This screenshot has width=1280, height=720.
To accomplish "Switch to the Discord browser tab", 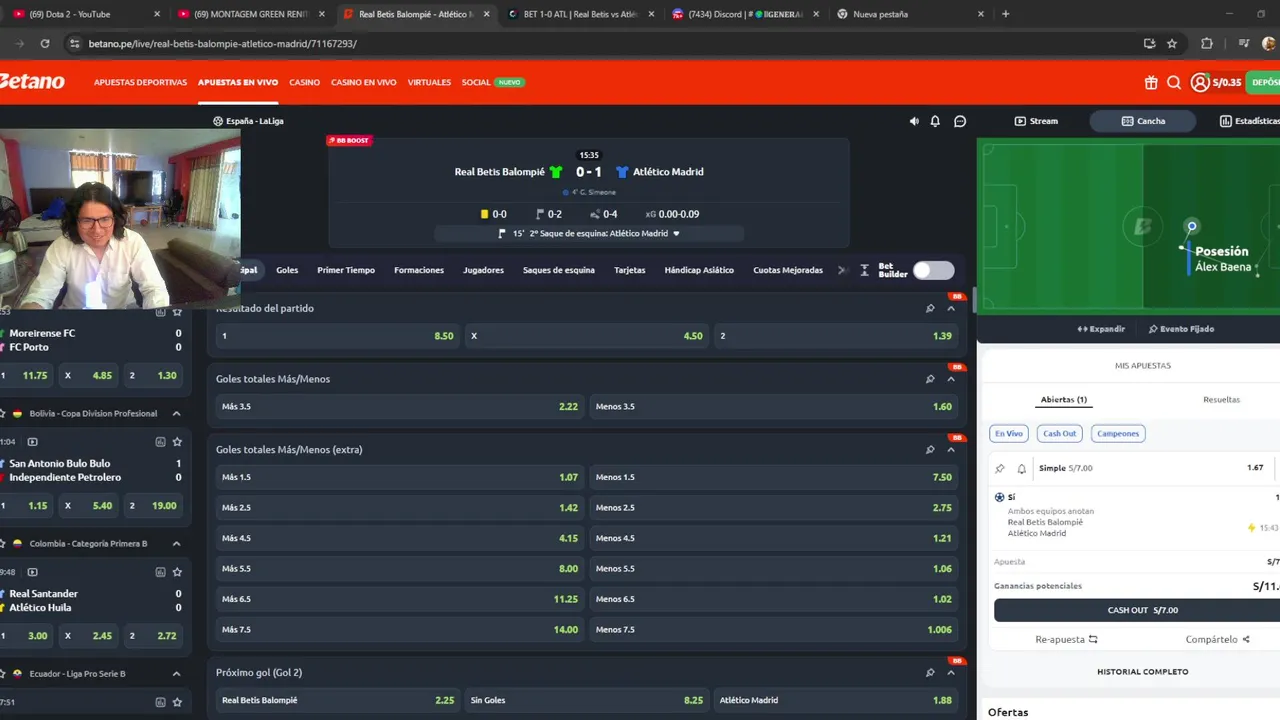I will [x=745, y=14].
